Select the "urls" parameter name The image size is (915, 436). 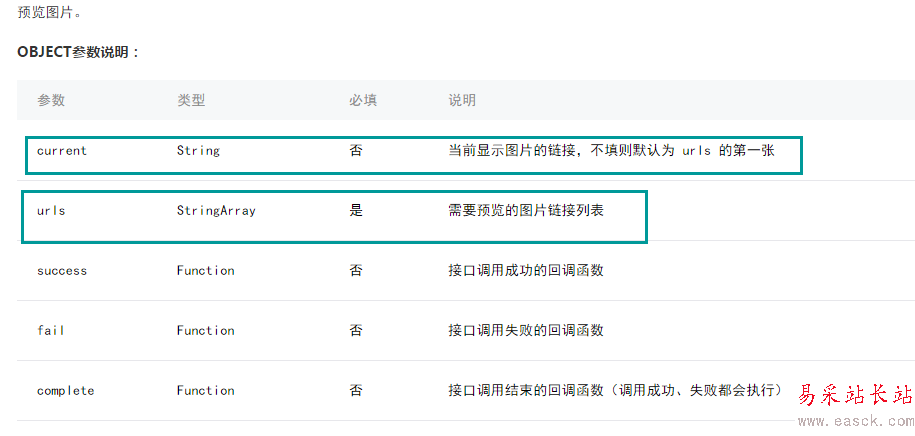coord(51,211)
